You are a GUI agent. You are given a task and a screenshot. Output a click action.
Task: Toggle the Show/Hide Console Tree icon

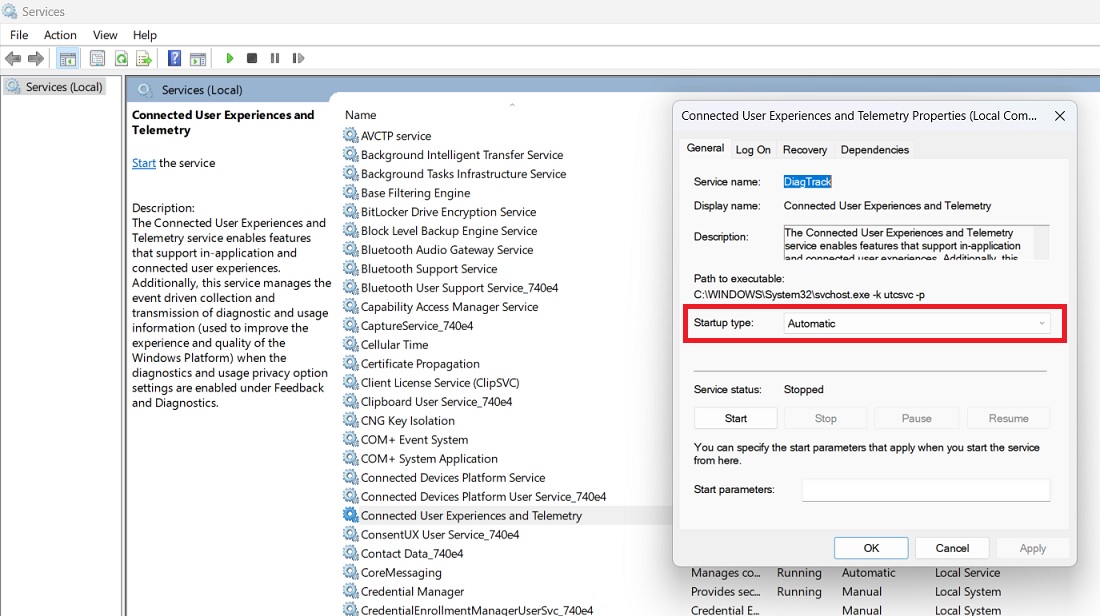coord(67,58)
